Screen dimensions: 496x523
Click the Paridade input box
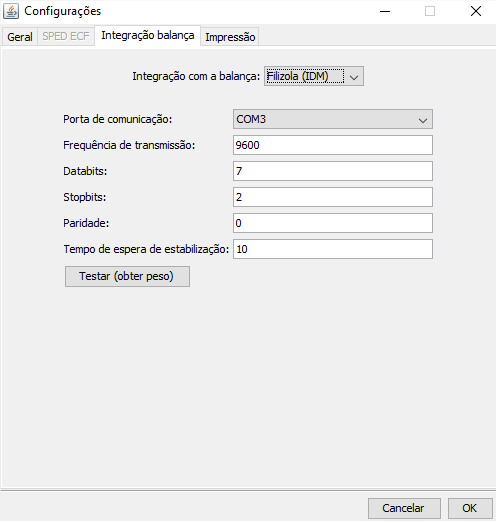tap(333, 223)
